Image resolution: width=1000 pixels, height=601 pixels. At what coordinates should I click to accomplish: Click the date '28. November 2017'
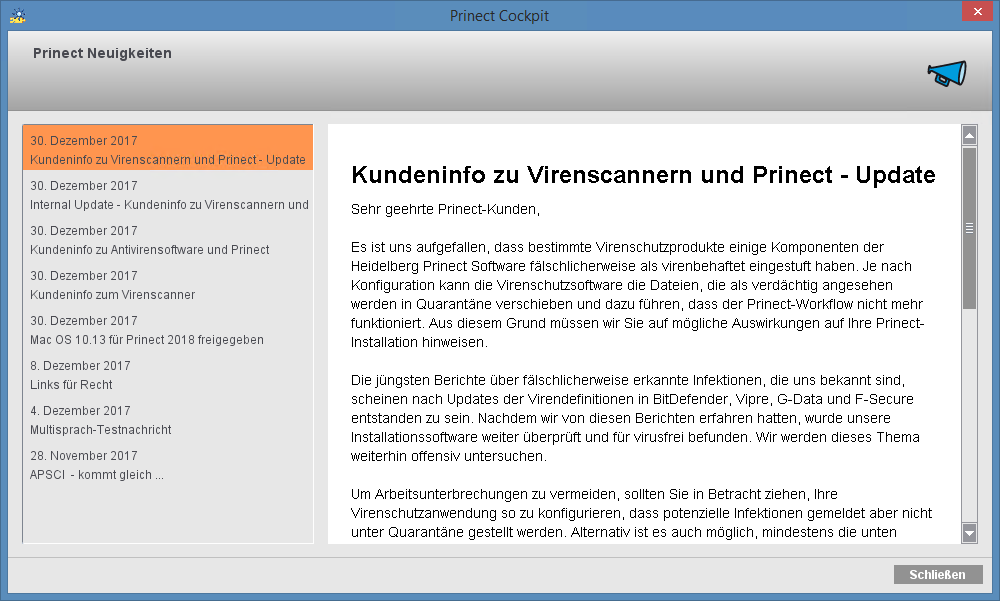pos(84,456)
